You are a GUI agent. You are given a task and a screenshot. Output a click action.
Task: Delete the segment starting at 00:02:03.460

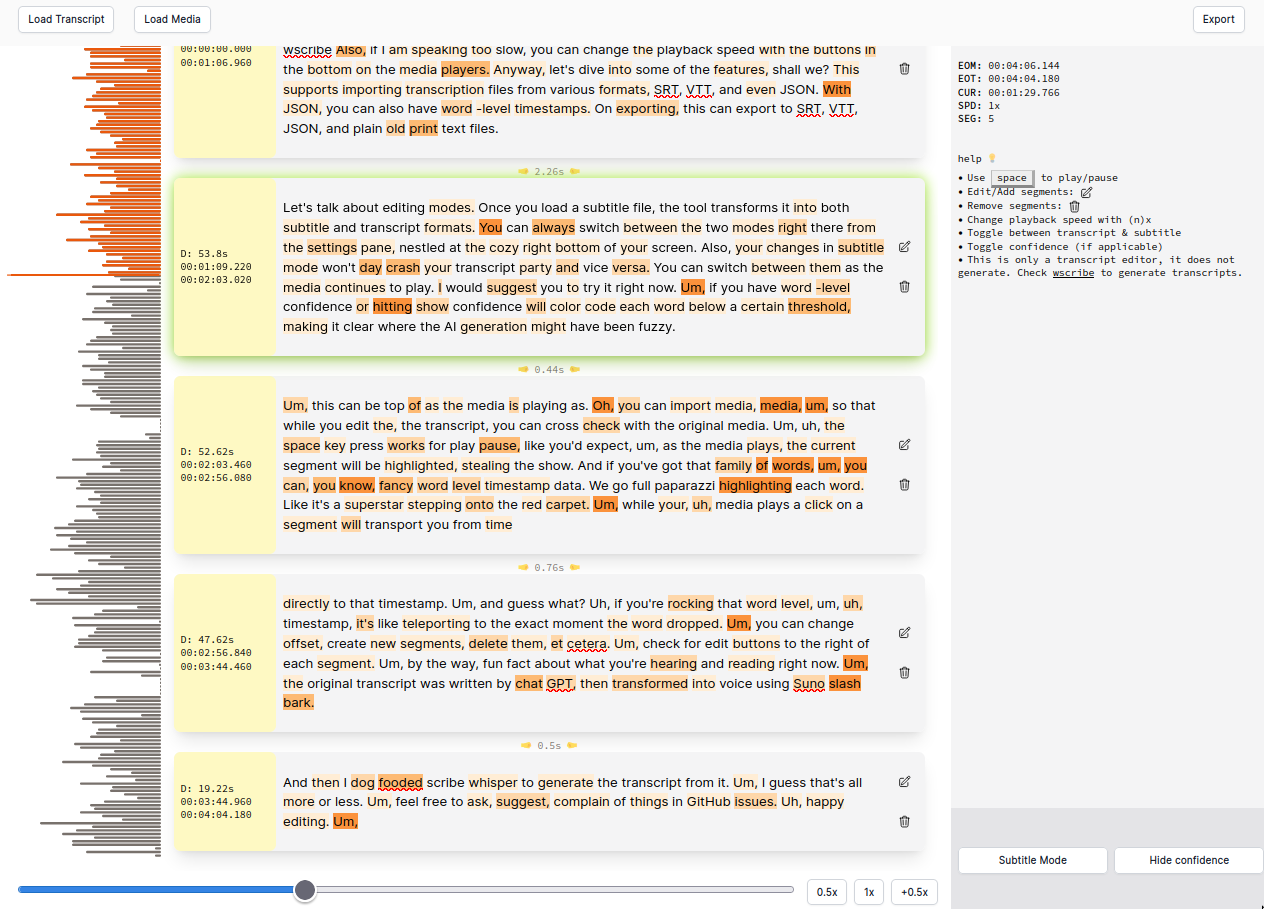tap(904, 484)
